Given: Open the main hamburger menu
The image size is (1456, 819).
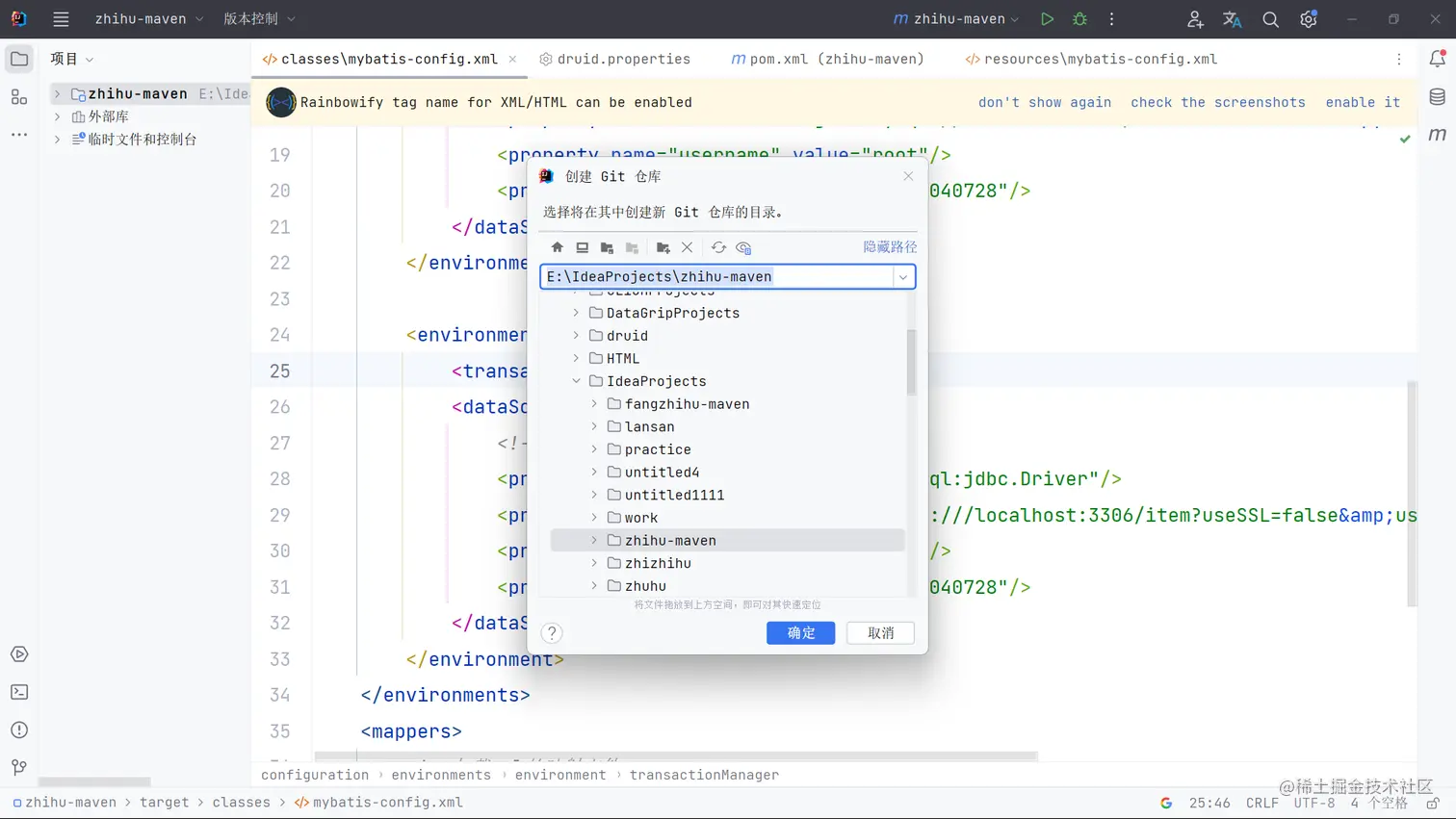Looking at the screenshot, I should click(x=61, y=19).
